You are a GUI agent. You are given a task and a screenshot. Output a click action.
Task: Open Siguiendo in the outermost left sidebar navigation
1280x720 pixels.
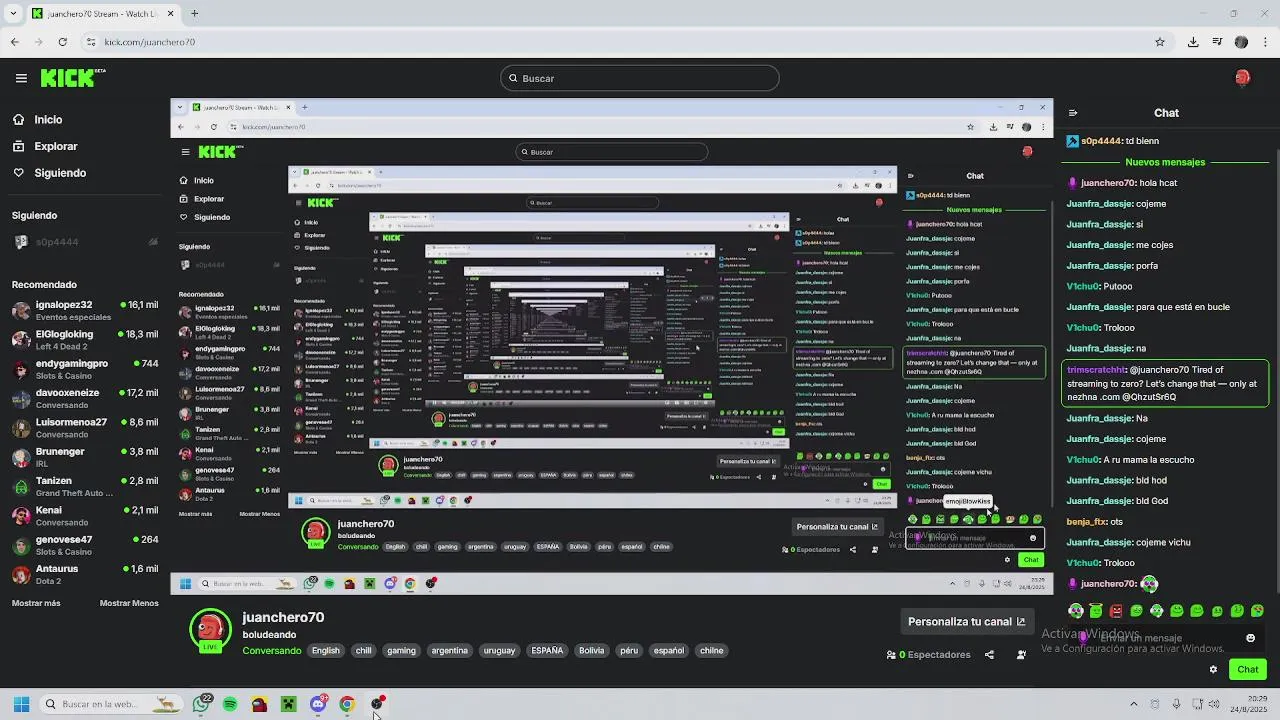point(49,173)
